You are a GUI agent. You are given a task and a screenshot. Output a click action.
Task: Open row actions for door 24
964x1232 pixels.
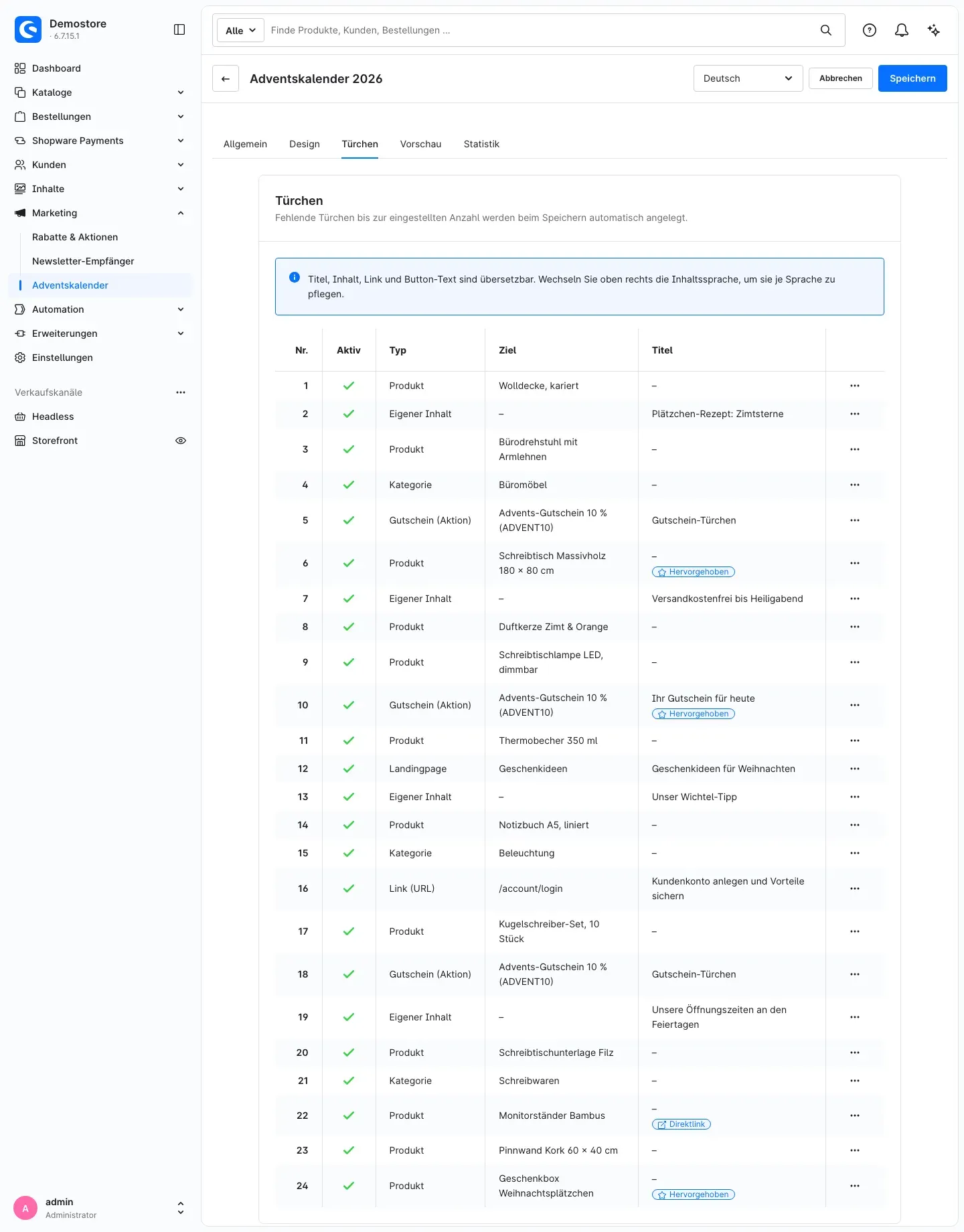tap(855, 1186)
